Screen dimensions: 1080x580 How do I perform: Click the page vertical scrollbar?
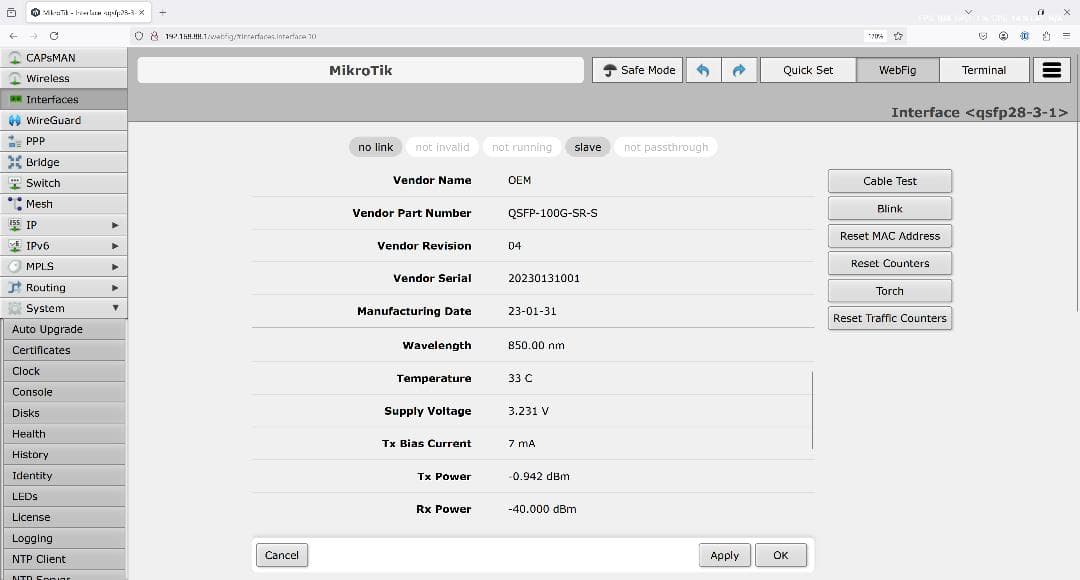[1076, 183]
